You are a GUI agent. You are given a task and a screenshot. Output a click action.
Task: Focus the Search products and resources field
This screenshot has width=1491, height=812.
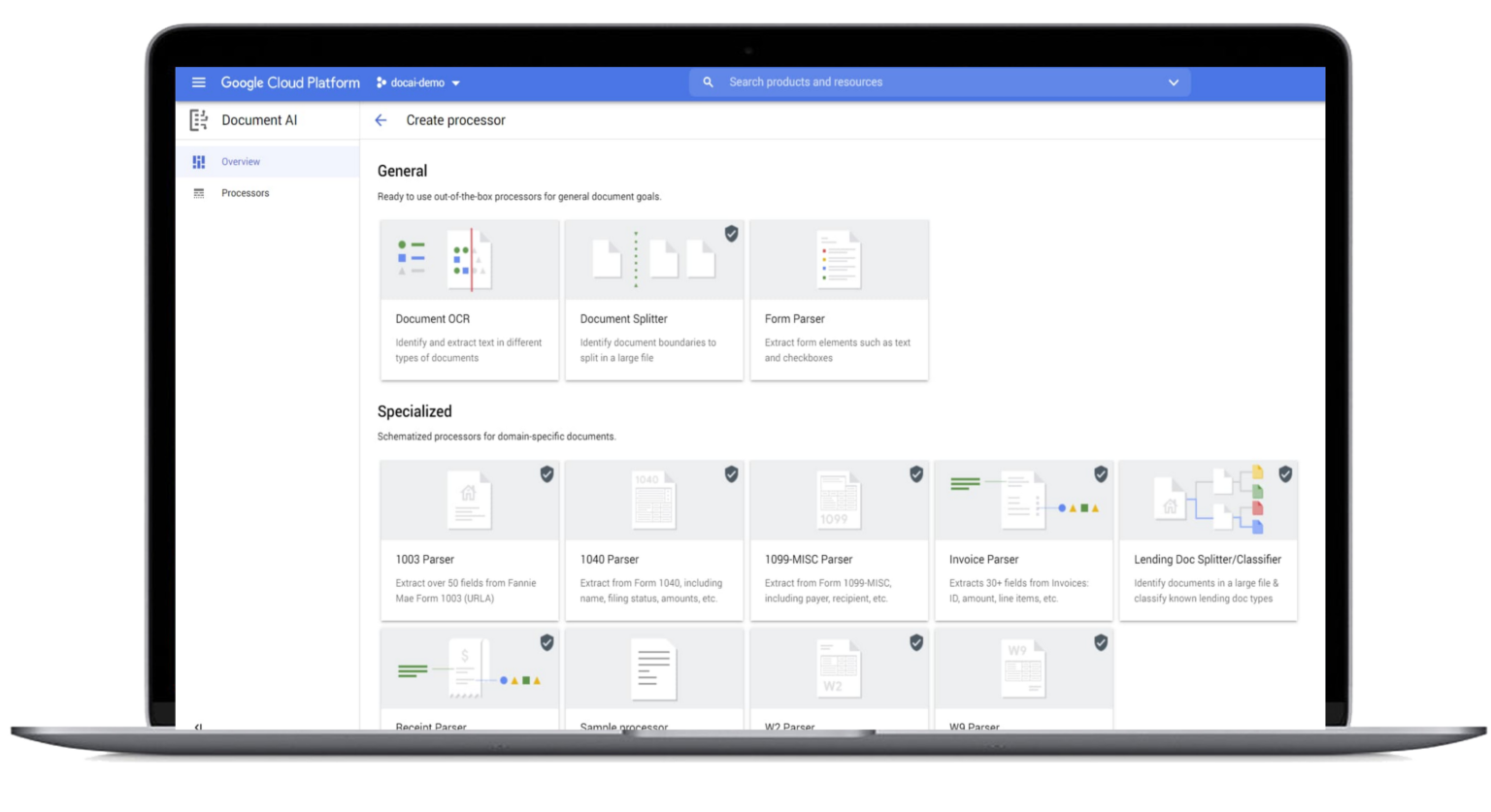tap(940, 82)
